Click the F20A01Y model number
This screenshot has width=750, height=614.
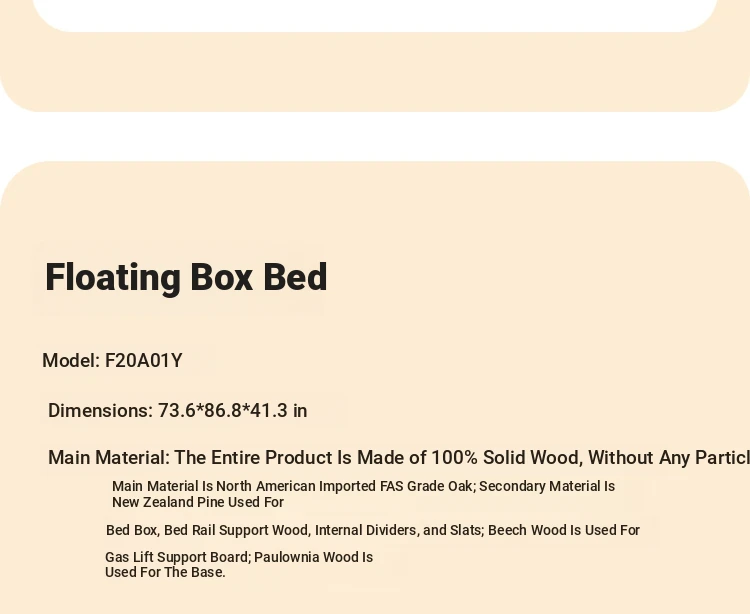coord(143,361)
